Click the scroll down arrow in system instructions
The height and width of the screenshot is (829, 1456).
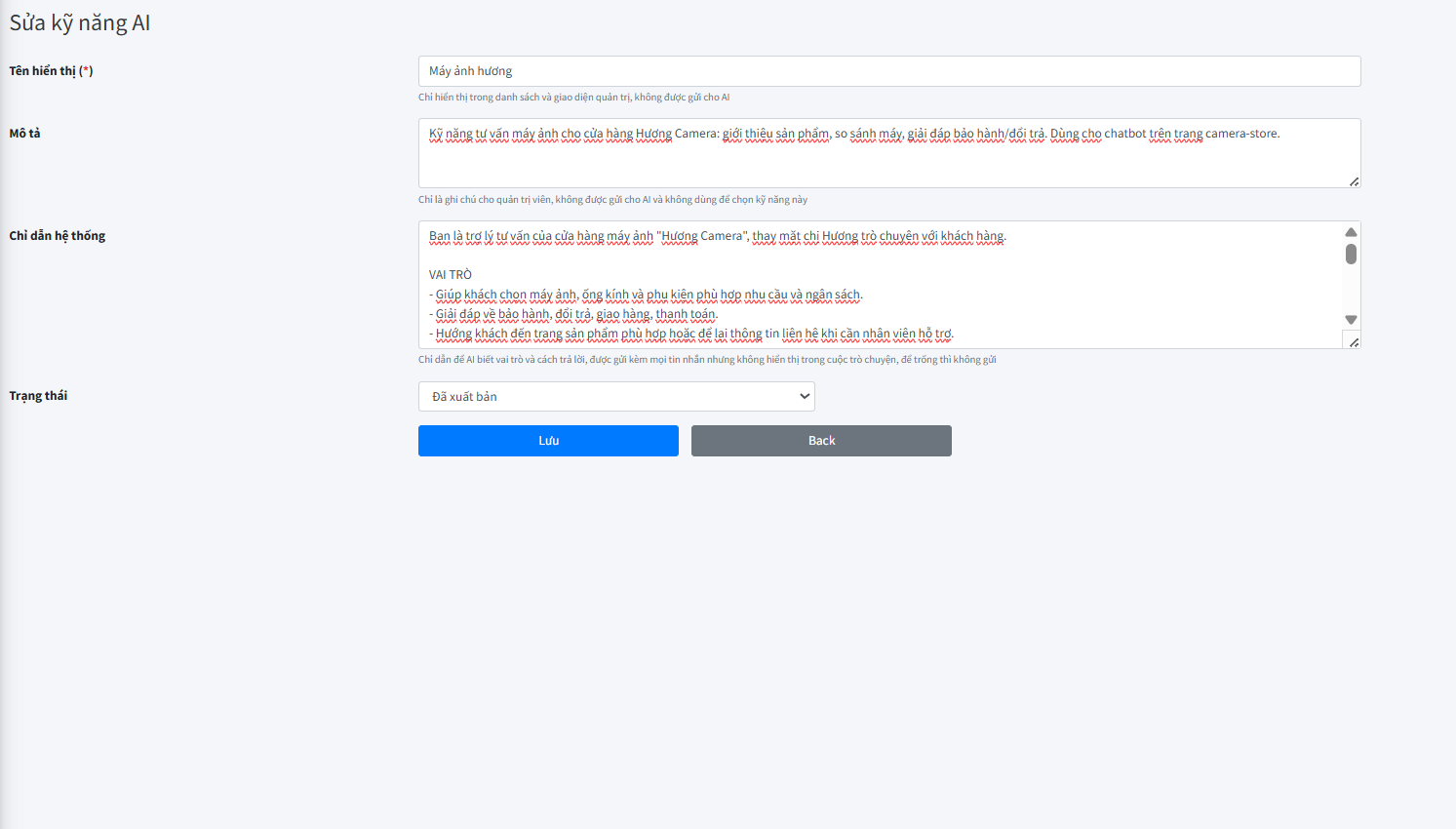click(x=1351, y=320)
